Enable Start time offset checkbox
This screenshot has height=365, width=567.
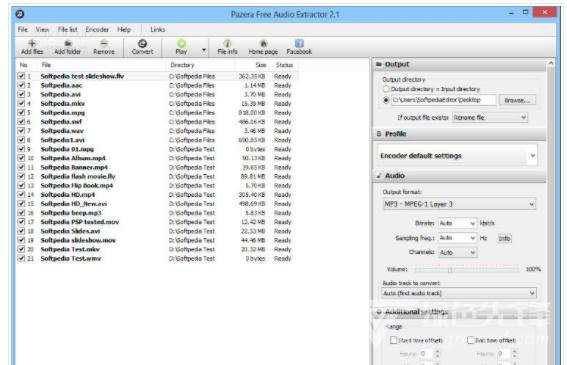(x=393, y=340)
